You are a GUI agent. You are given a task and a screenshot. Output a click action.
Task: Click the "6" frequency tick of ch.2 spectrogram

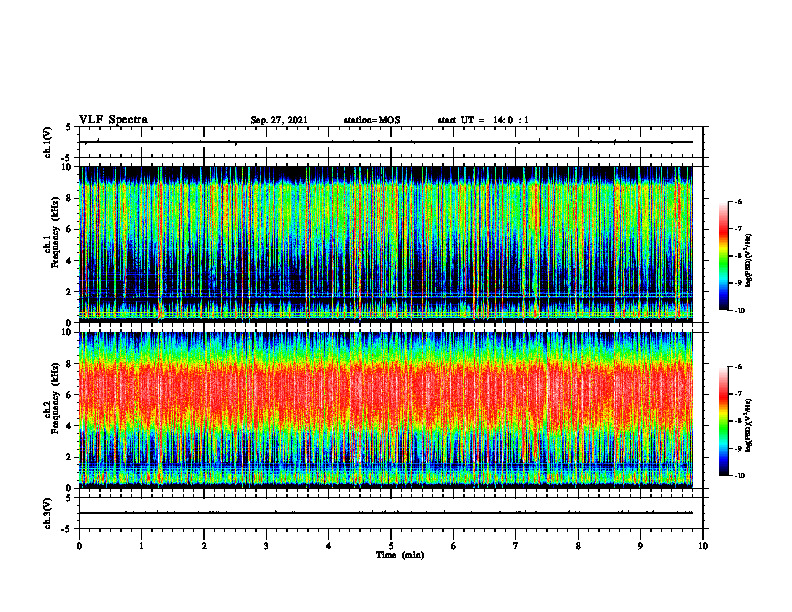click(x=70, y=395)
